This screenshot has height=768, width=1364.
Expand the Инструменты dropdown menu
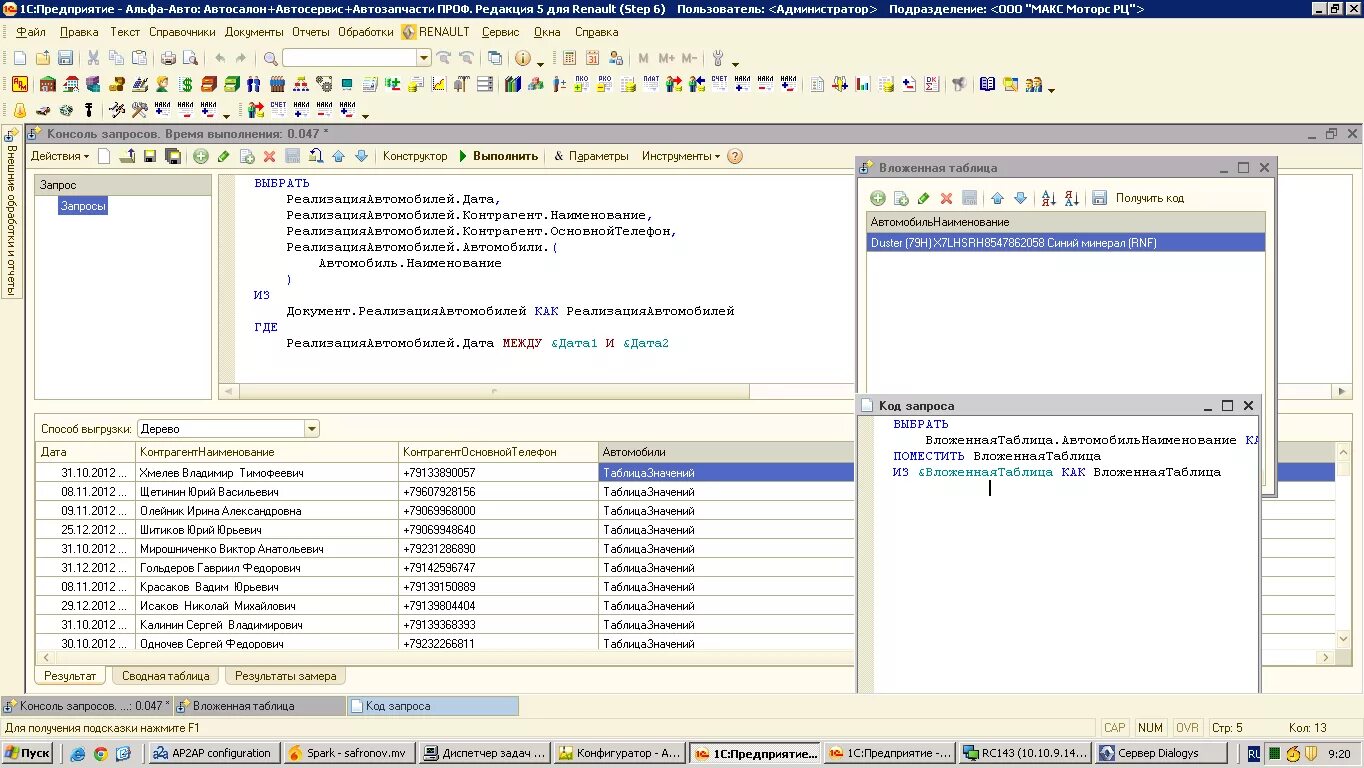(x=680, y=156)
